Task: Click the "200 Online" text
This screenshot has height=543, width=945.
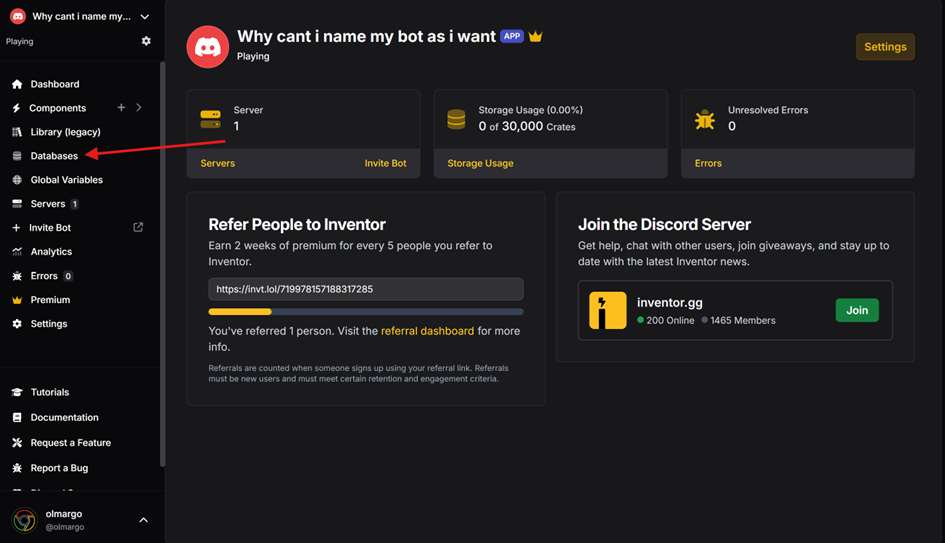Action: 670,321
